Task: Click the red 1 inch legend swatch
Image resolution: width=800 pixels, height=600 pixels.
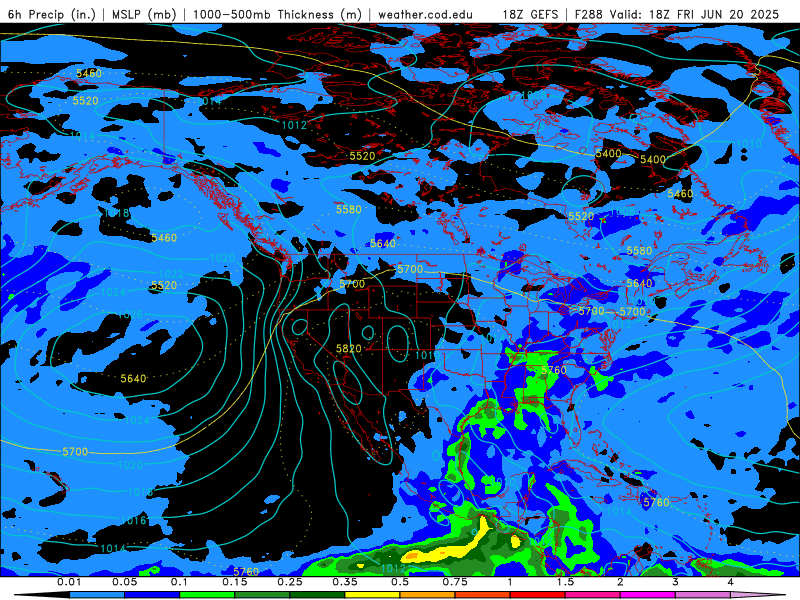Action: [538, 595]
